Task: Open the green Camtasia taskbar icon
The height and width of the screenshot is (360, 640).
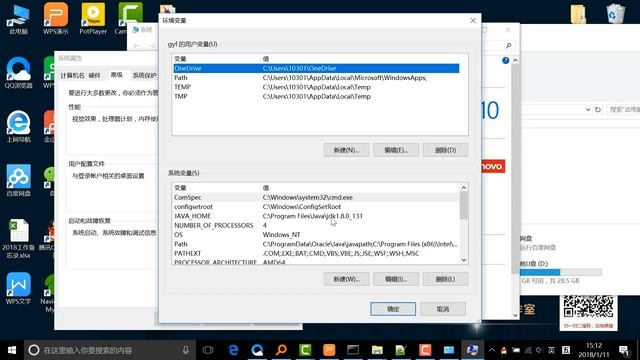Action: pos(305,350)
